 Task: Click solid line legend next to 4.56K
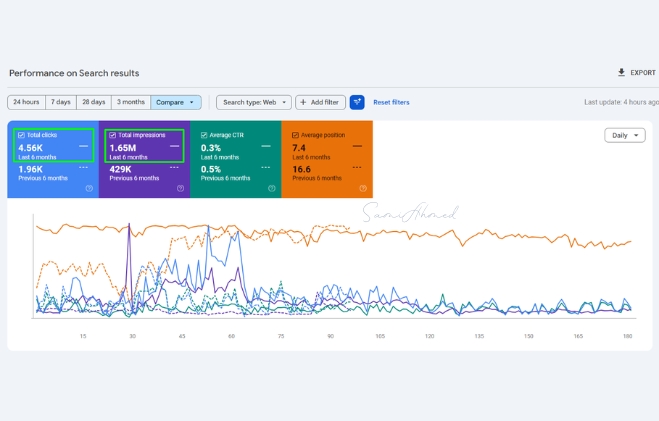pos(83,146)
